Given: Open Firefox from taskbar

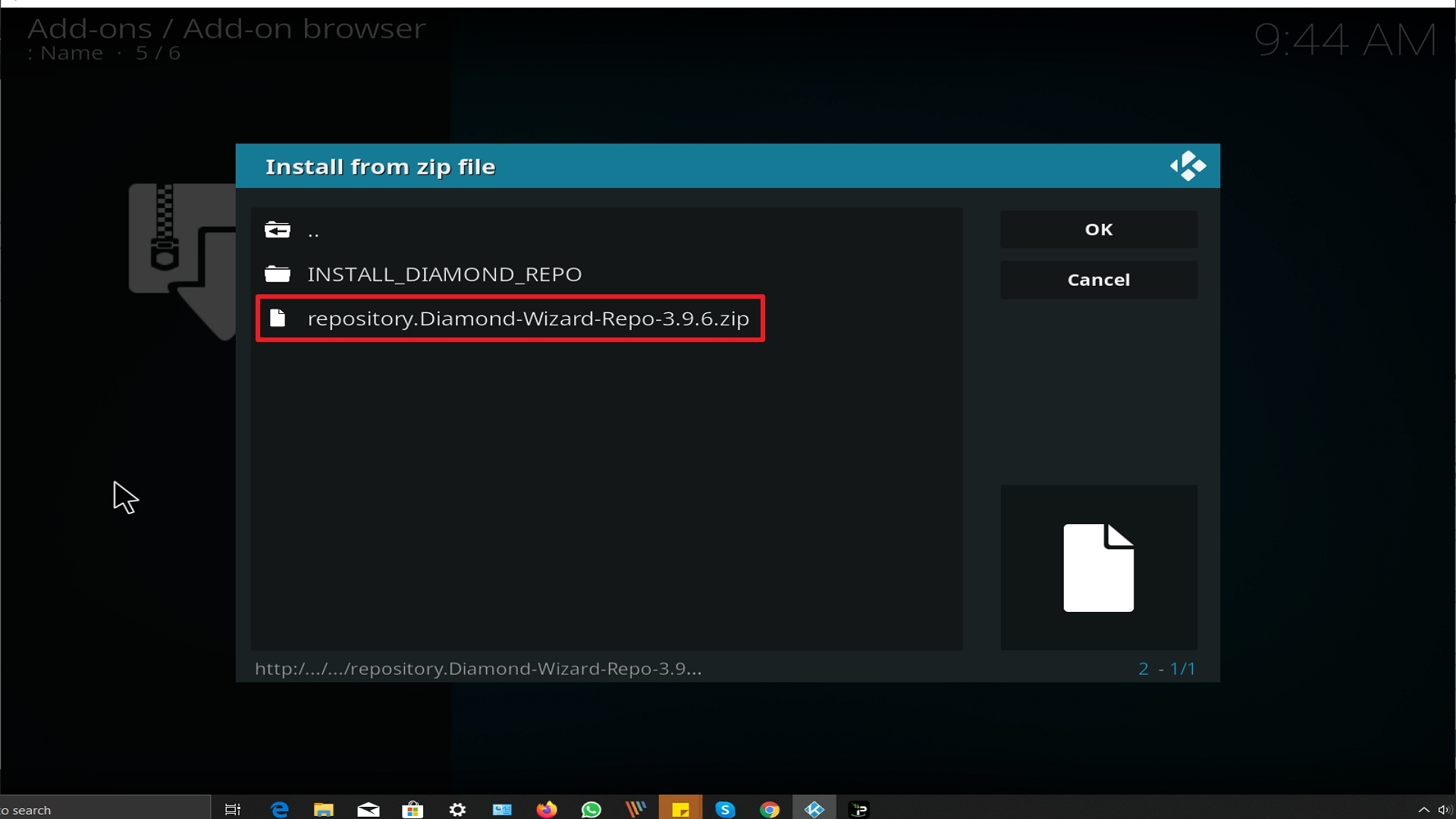Looking at the screenshot, I should tap(546, 809).
